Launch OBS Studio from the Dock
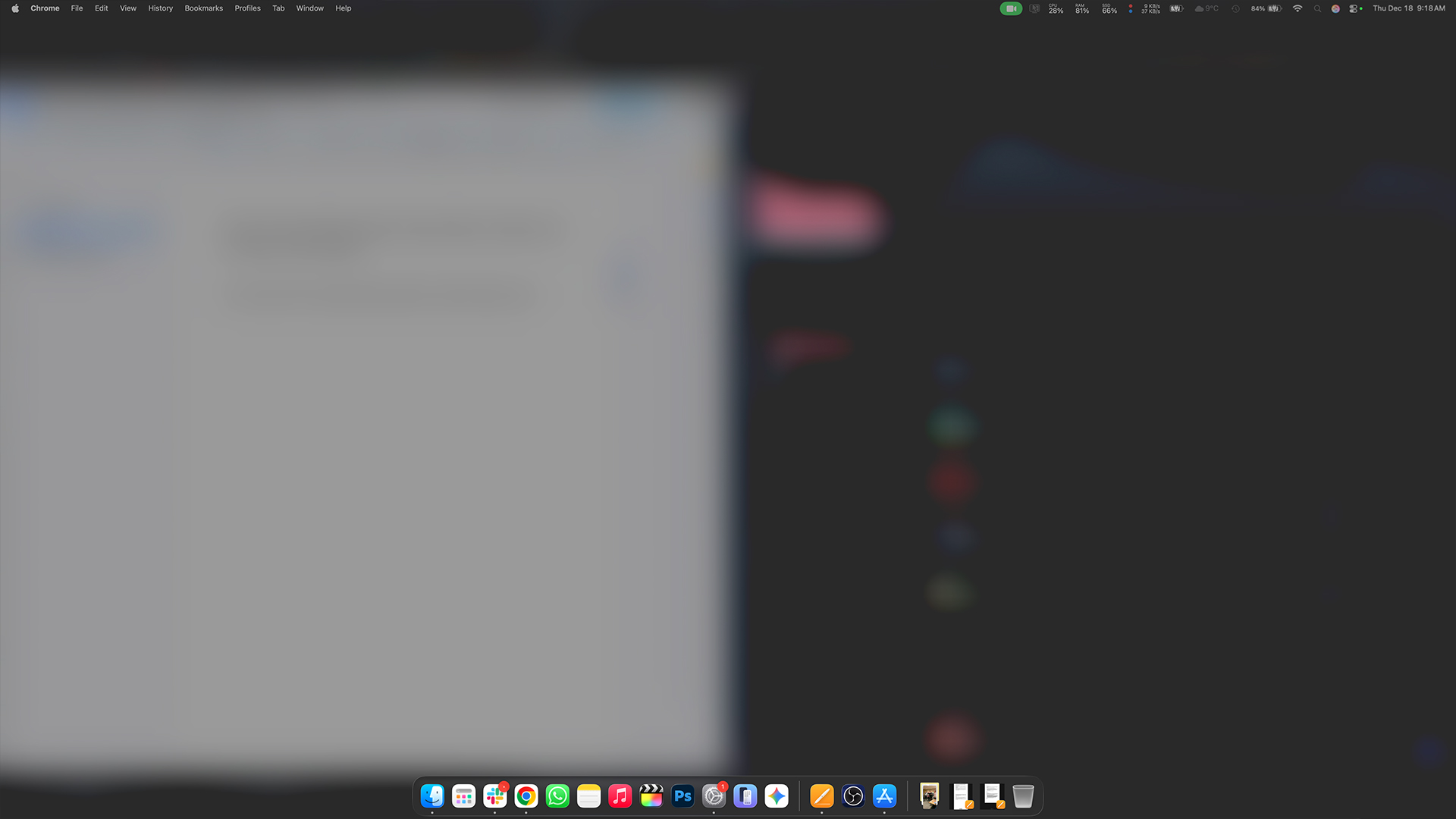 pyautogui.click(x=852, y=795)
